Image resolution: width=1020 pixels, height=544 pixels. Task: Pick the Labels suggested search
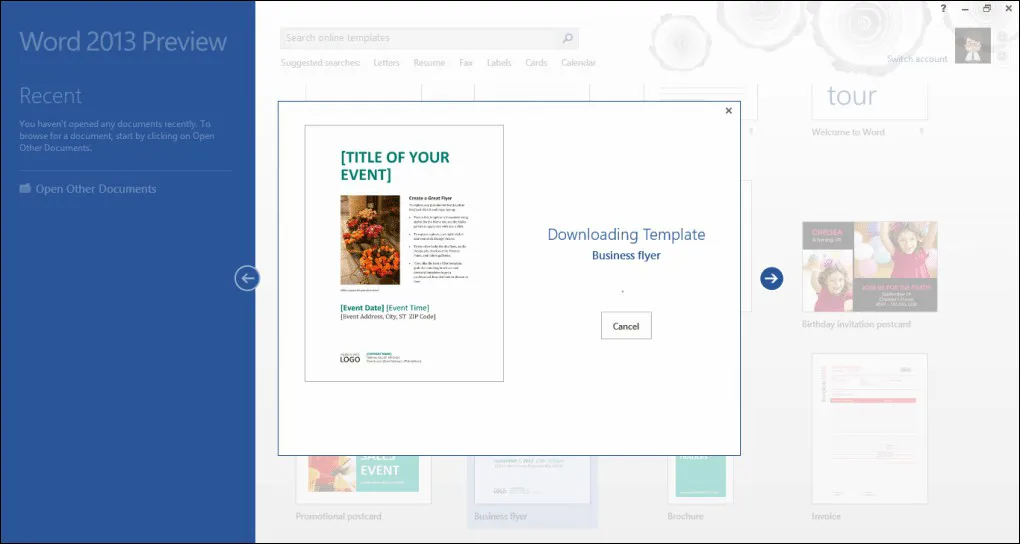click(x=499, y=63)
